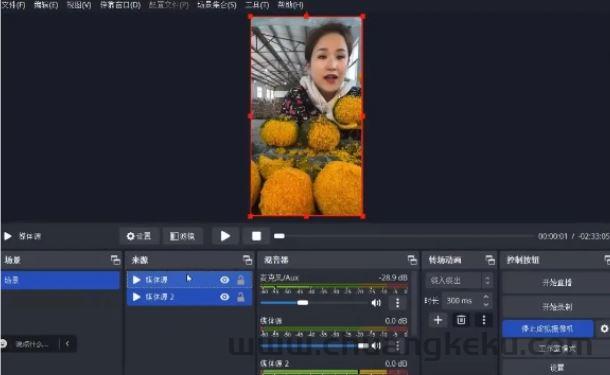Open the 麦克风/Aux three-dot options menu
This screenshot has height=375, width=610.
pos(397,303)
